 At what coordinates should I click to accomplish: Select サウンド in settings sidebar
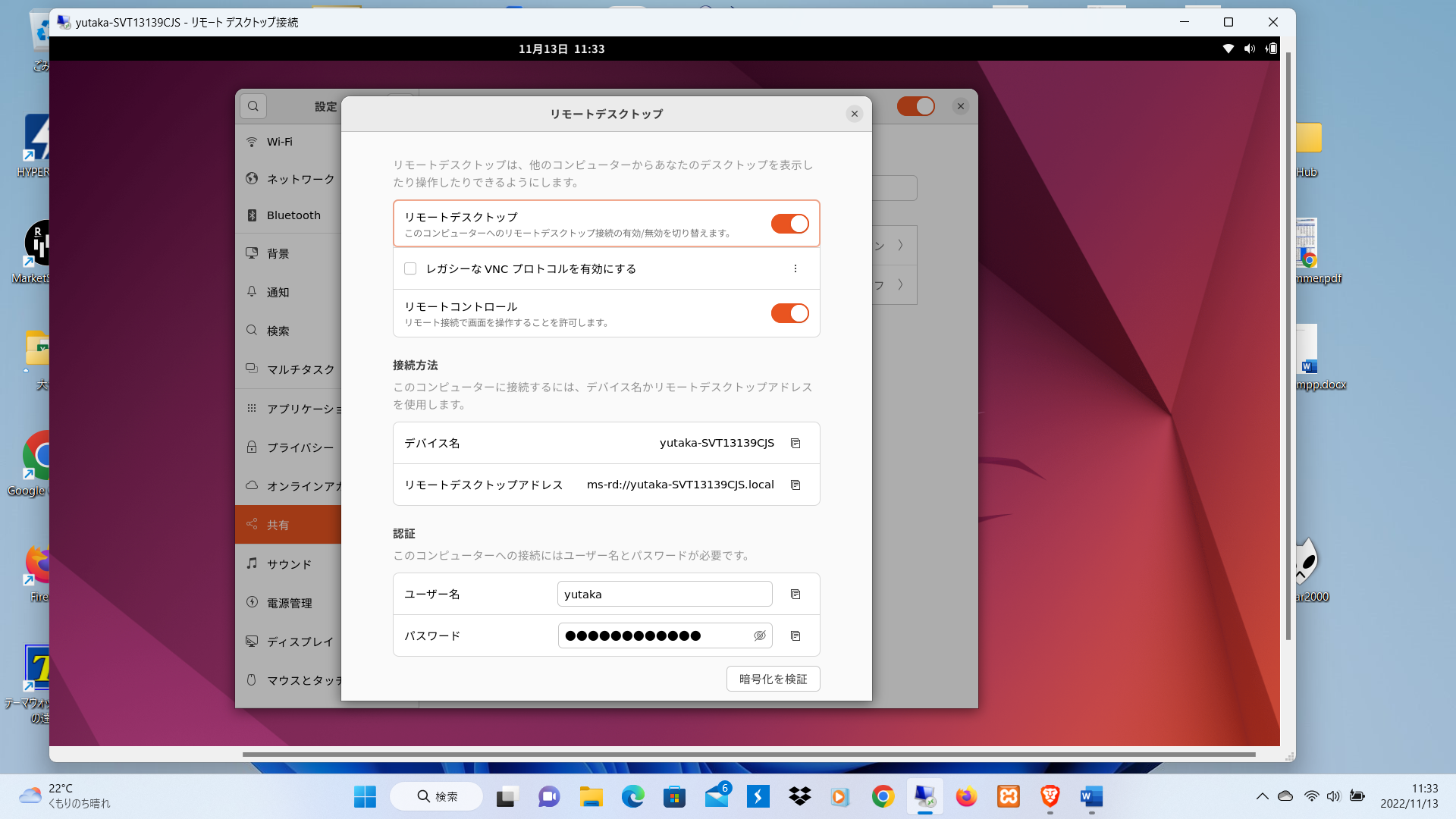pos(289,564)
